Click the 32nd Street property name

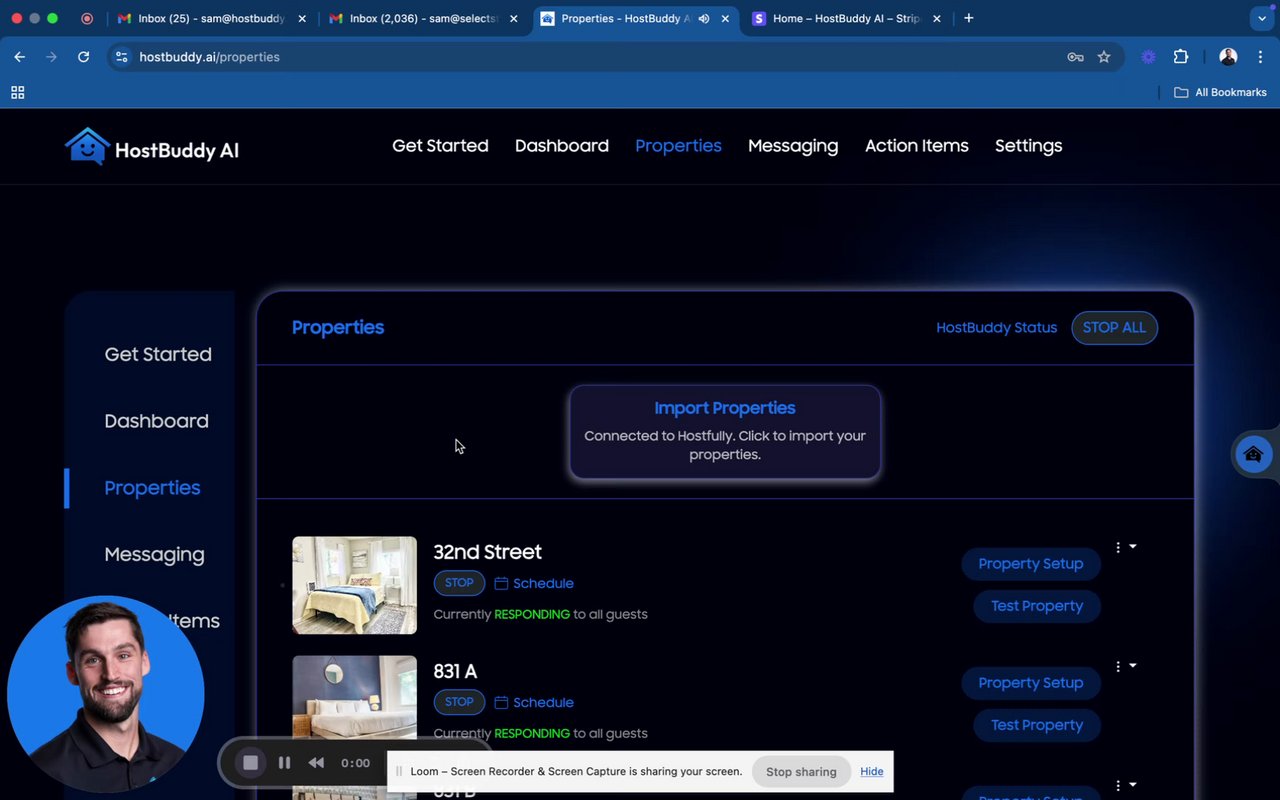pyautogui.click(x=487, y=552)
